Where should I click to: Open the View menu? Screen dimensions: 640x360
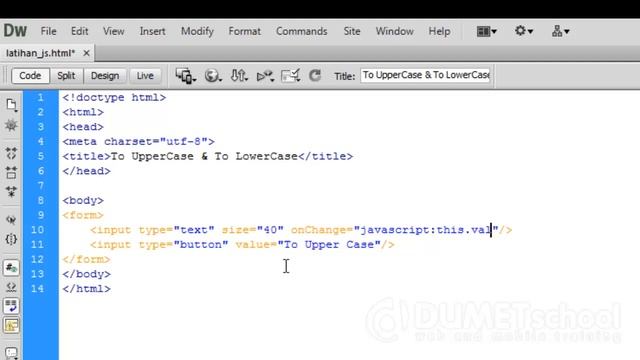tap(113, 31)
